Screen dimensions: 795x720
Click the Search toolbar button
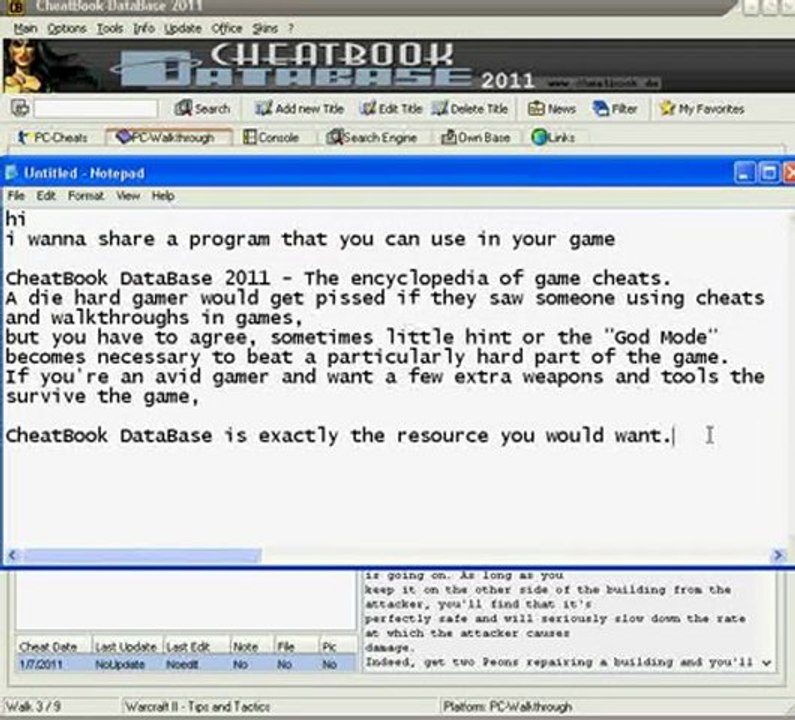click(202, 108)
